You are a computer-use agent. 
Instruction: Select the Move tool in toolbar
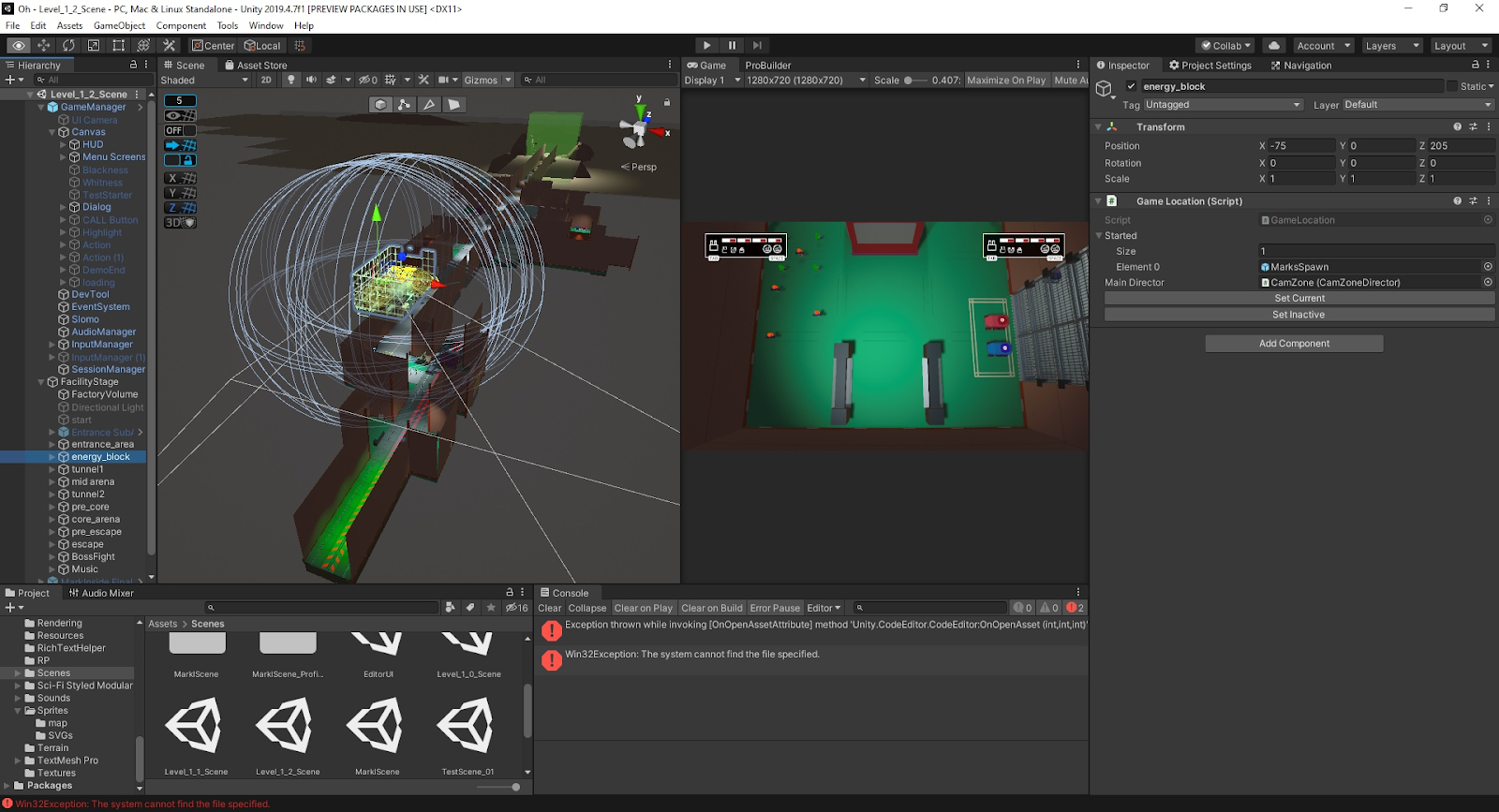[43, 45]
